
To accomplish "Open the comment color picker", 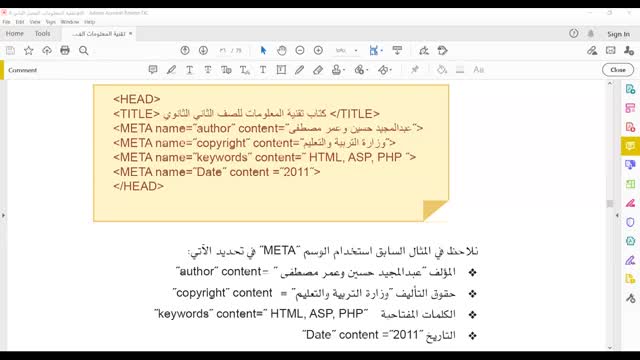I will click(442, 70).
